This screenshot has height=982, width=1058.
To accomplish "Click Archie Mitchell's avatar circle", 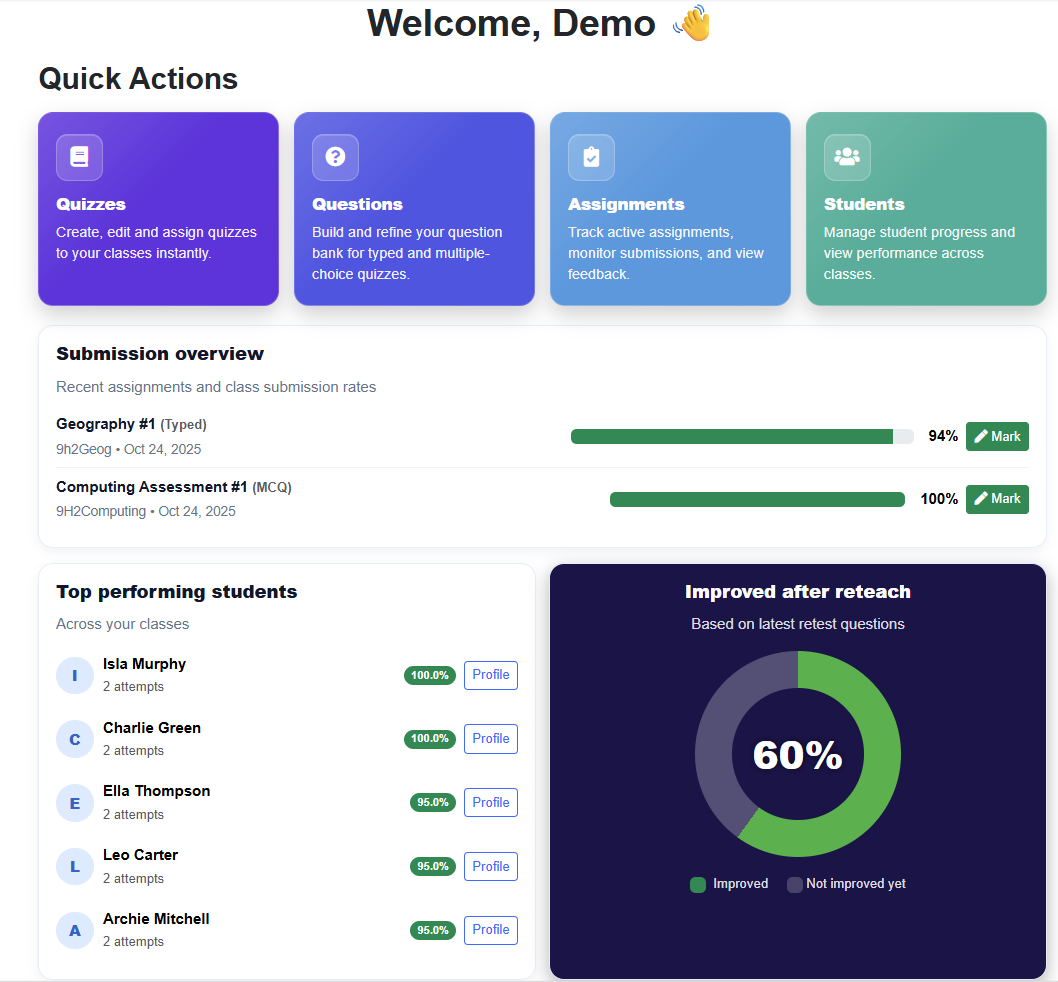I will tap(74, 930).
